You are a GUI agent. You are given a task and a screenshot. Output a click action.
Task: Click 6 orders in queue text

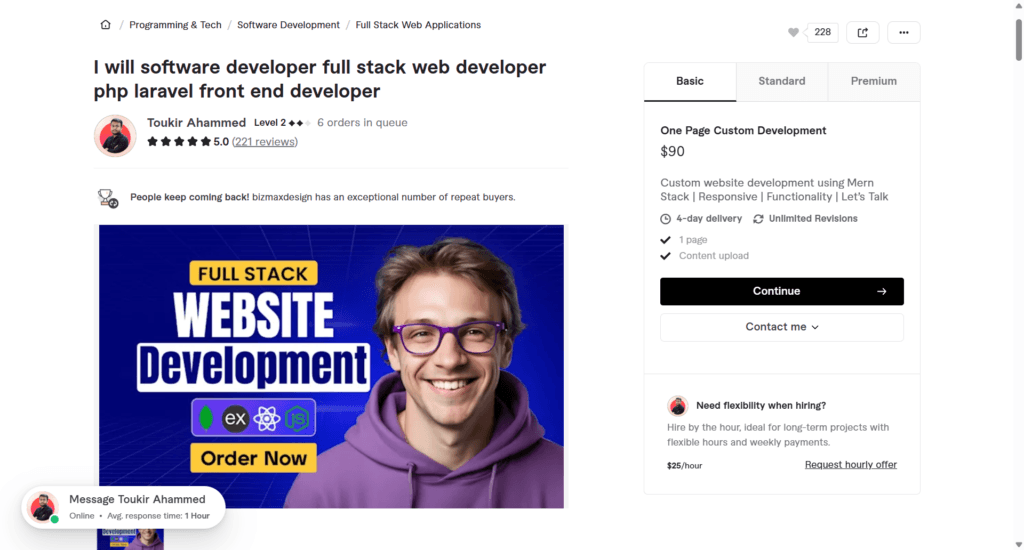pyautogui.click(x=362, y=123)
